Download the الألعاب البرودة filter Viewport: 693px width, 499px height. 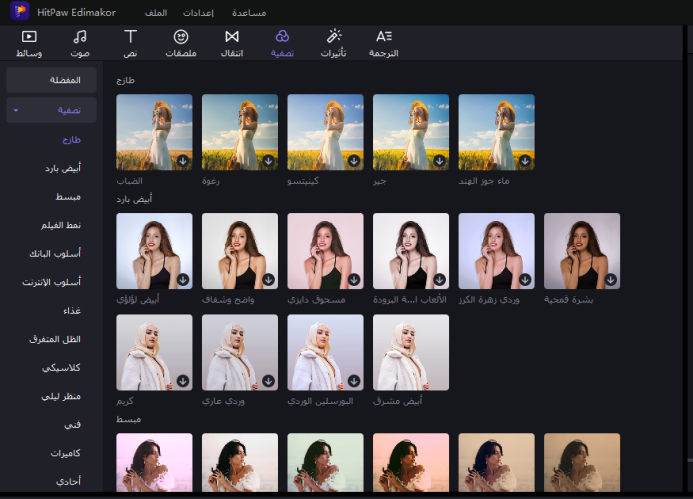[439, 280]
